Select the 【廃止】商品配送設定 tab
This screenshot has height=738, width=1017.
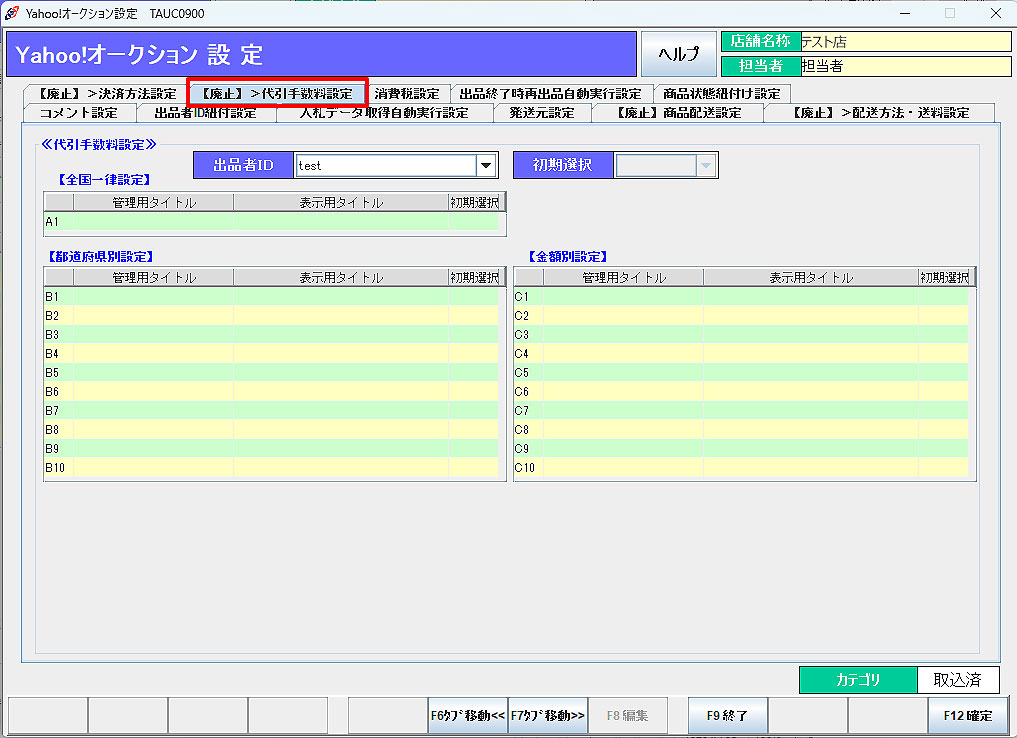pos(678,113)
